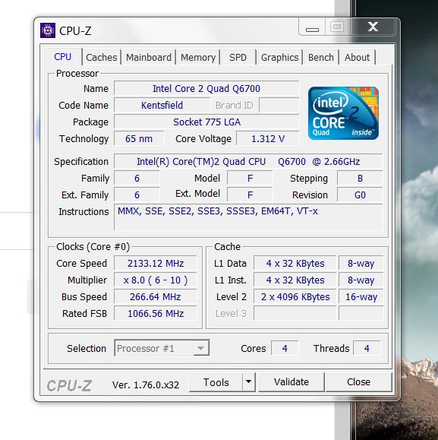Image resolution: width=438 pixels, height=440 pixels.
Task: Click the Multiplier value x 8.0 ( 6 - 10 )
Action: tap(155, 280)
